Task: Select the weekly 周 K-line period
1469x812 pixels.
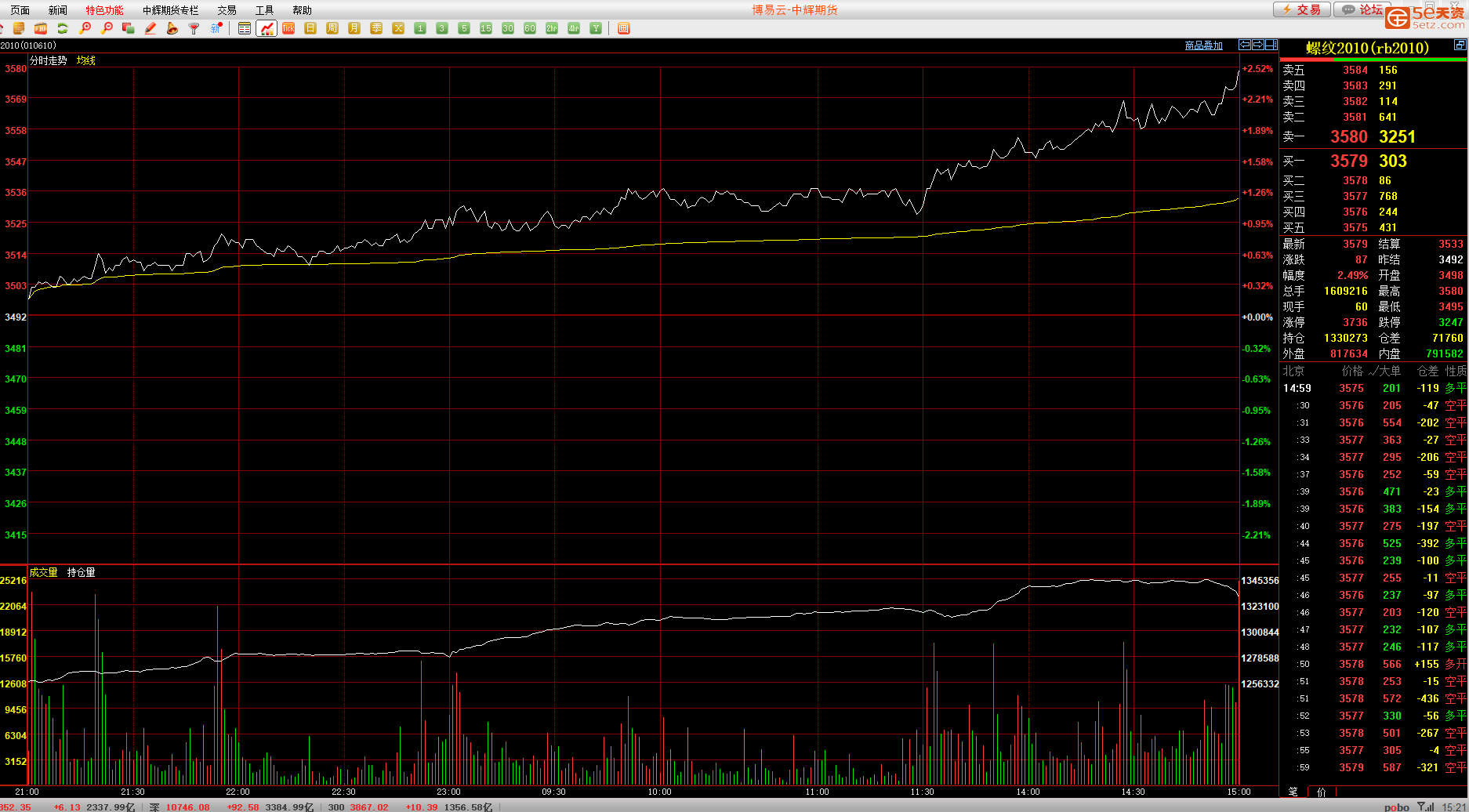Action: point(332,28)
